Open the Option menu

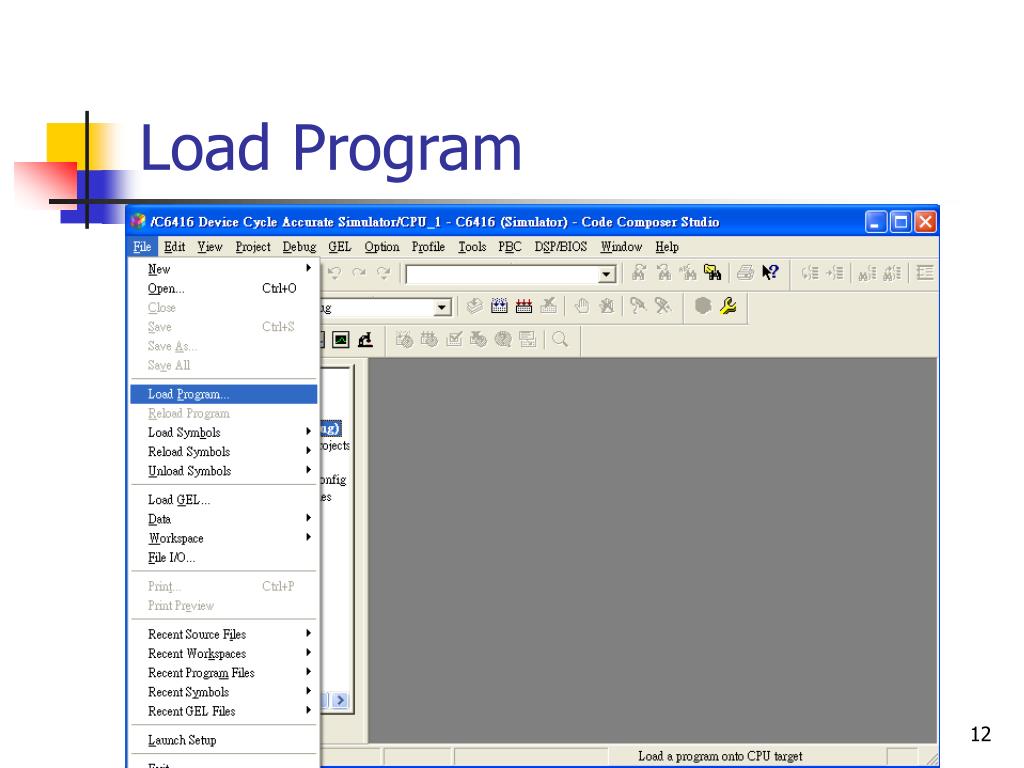tap(382, 247)
